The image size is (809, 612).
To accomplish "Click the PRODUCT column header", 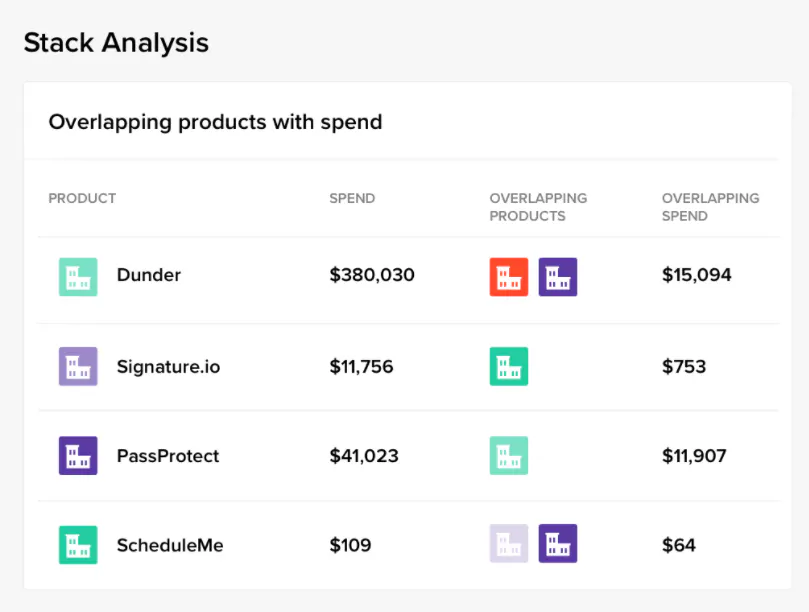I will [x=82, y=198].
